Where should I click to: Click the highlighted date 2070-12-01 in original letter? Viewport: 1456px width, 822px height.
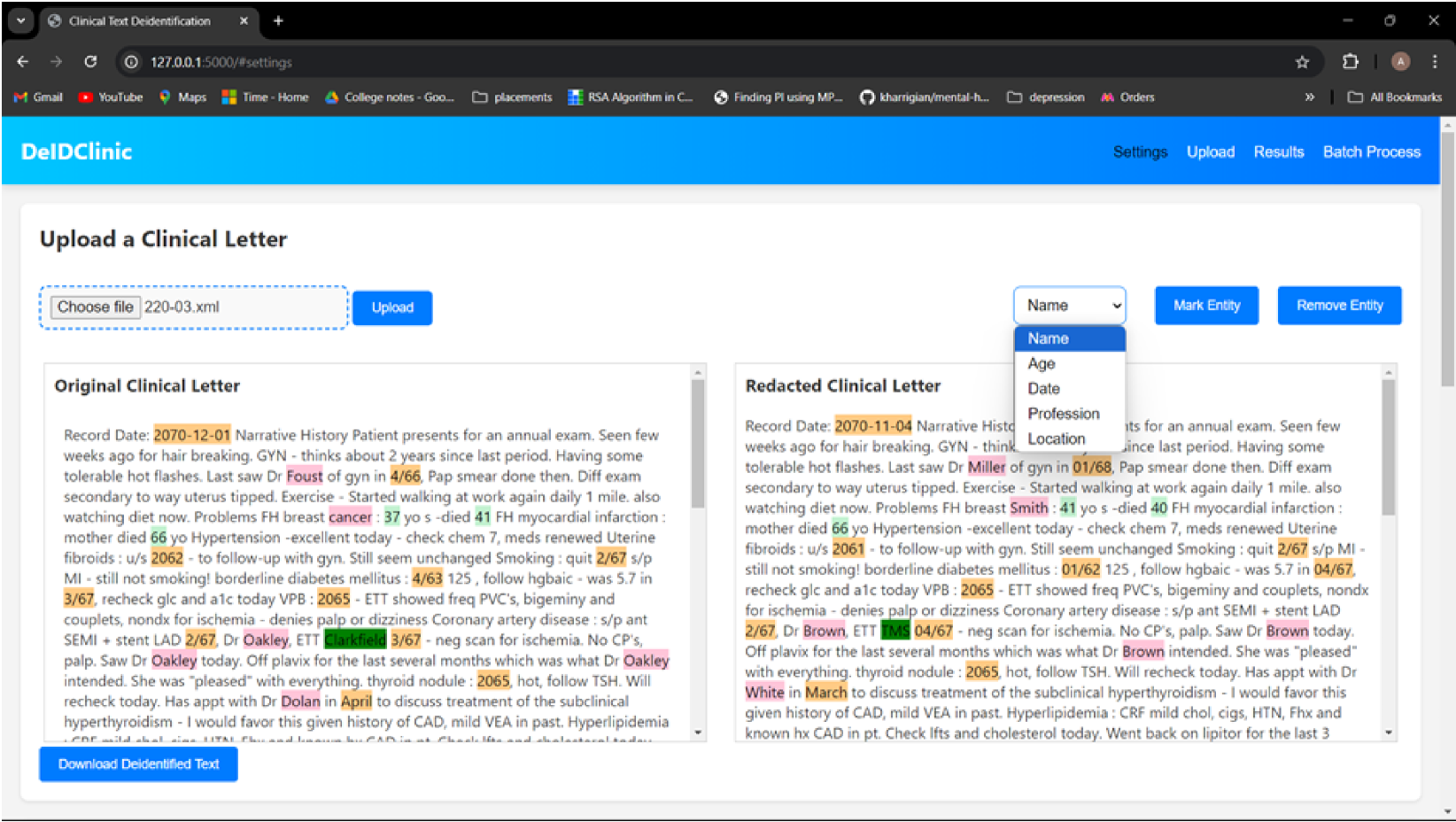tap(192, 435)
